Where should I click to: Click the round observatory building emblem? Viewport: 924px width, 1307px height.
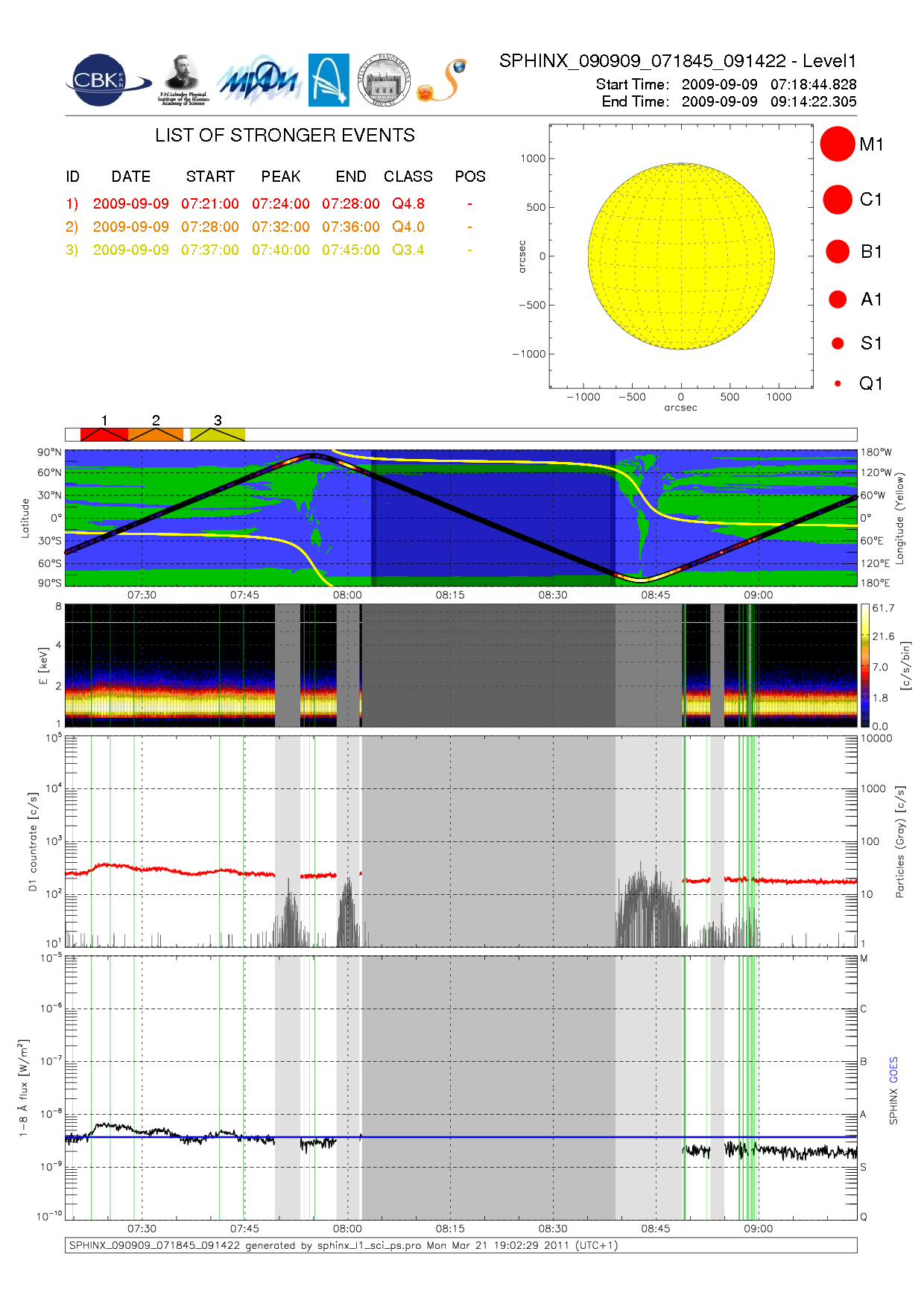click(x=384, y=80)
